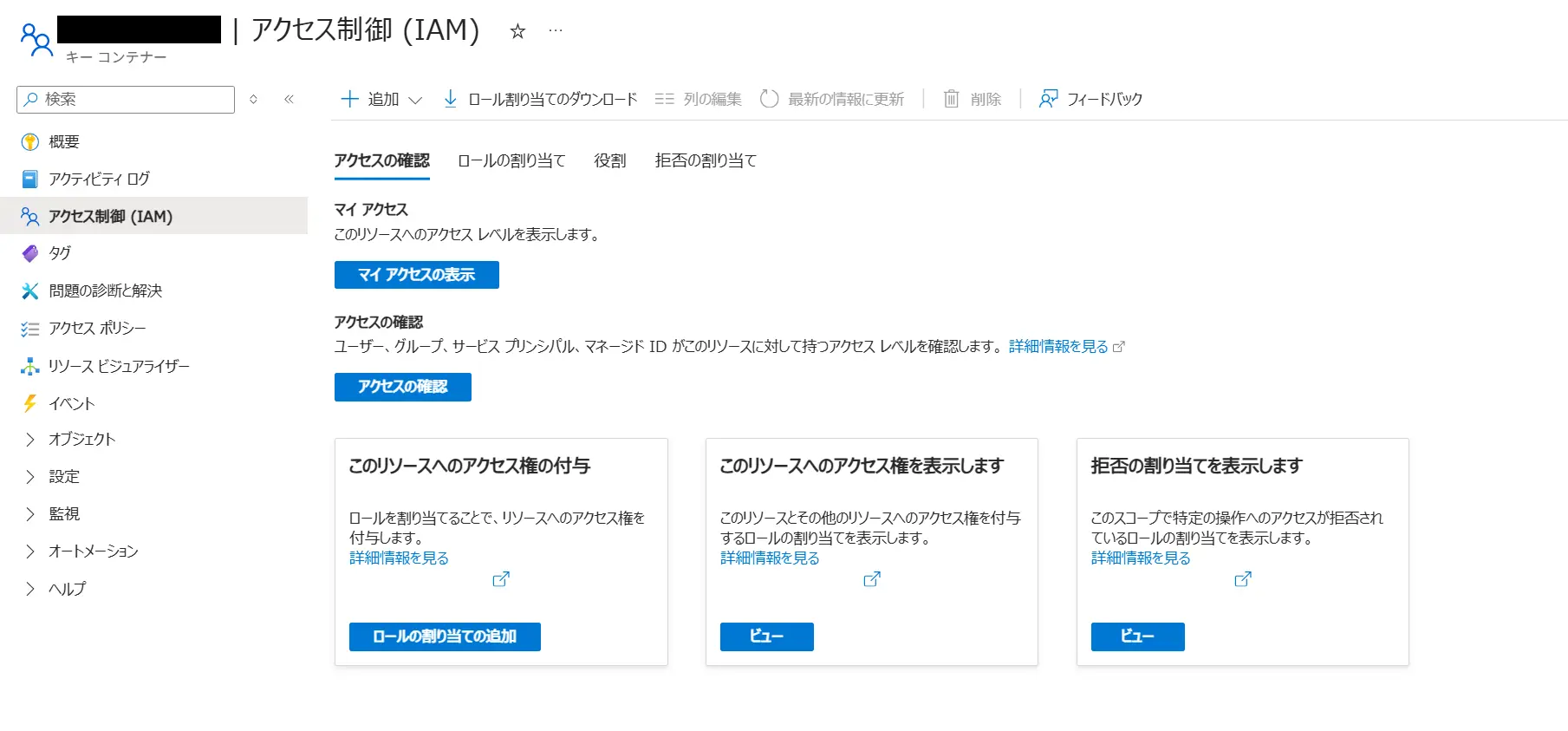
Task: Click the タグ purple tag icon
Action: [30, 253]
